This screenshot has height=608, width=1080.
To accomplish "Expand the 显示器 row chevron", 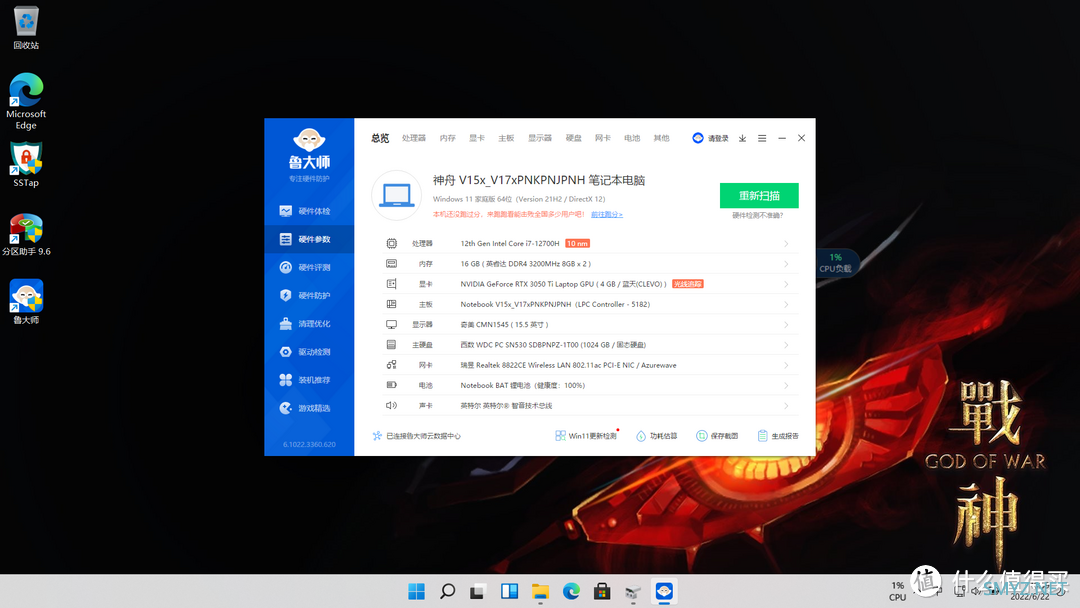I will (785, 324).
